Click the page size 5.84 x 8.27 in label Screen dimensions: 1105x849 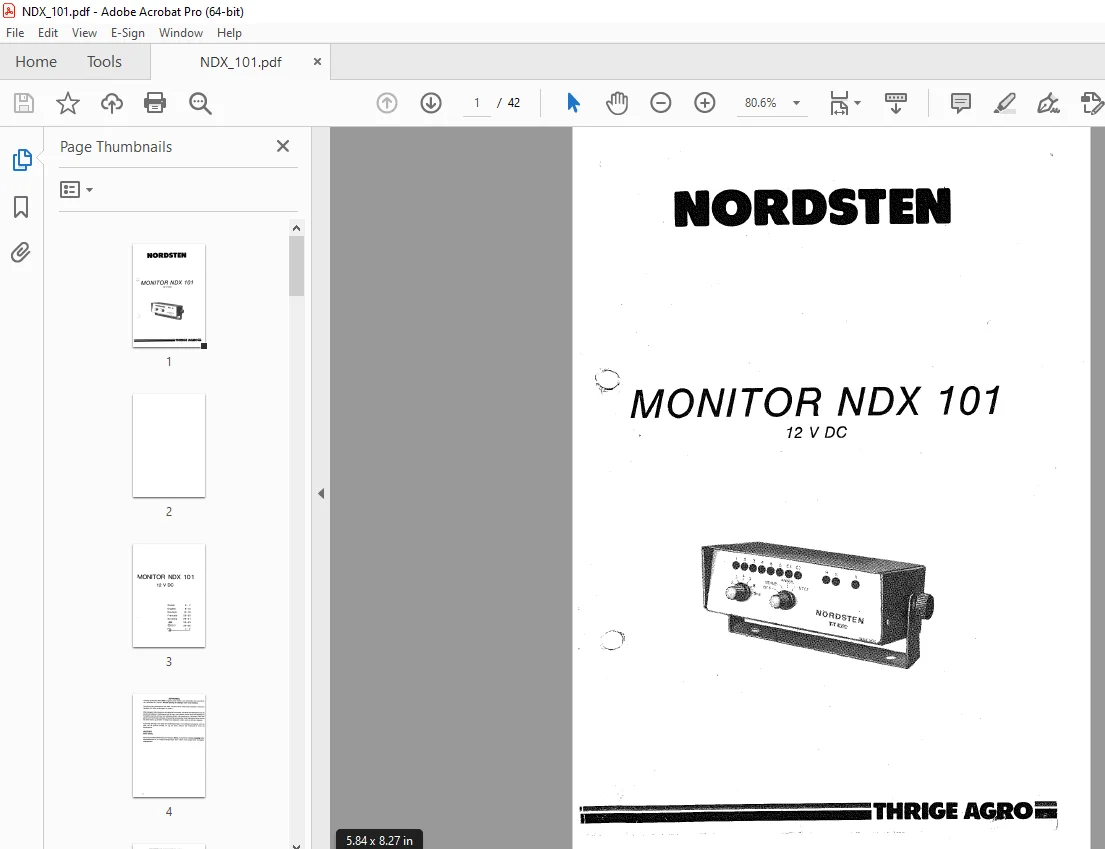pos(379,840)
